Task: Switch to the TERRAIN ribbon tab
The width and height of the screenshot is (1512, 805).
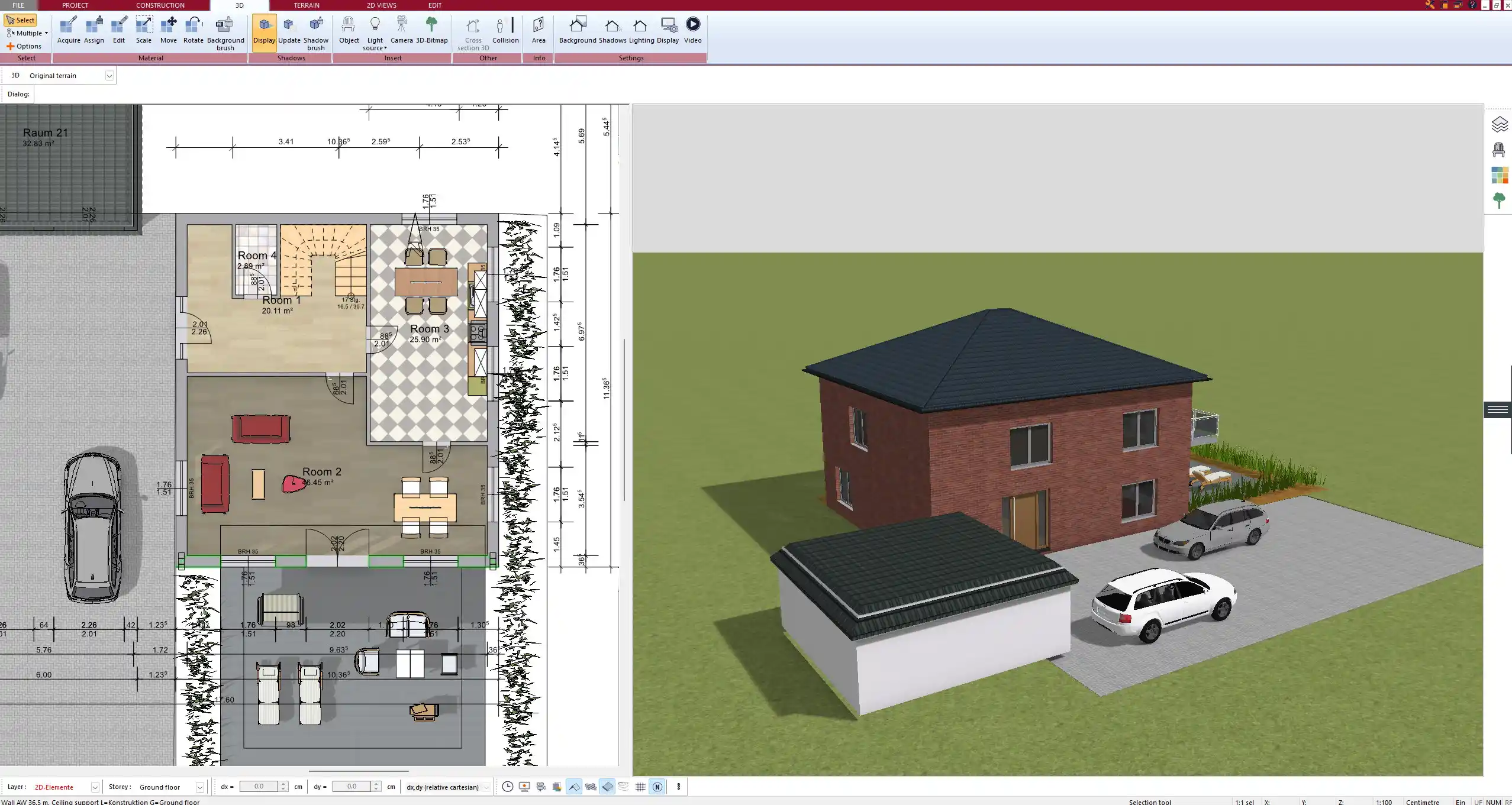Action: tap(306, 5)
